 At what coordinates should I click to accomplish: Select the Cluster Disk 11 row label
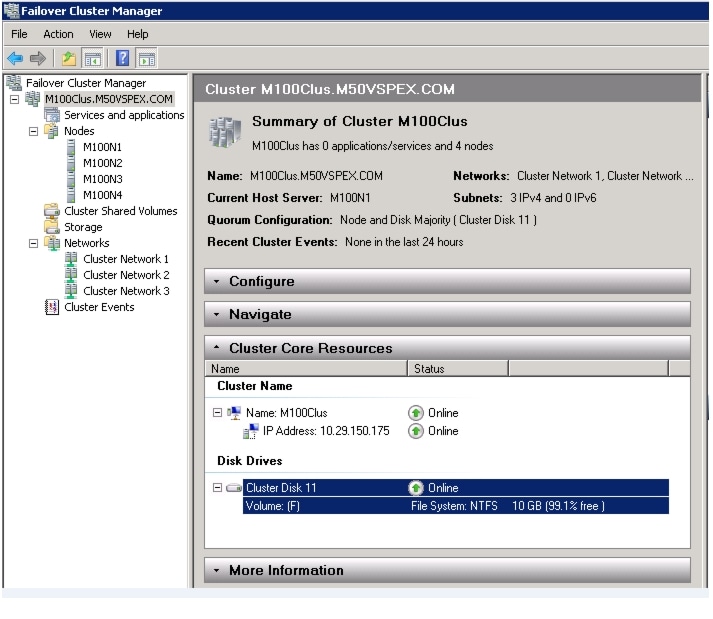pyautogui.click(x=281, y=488)
